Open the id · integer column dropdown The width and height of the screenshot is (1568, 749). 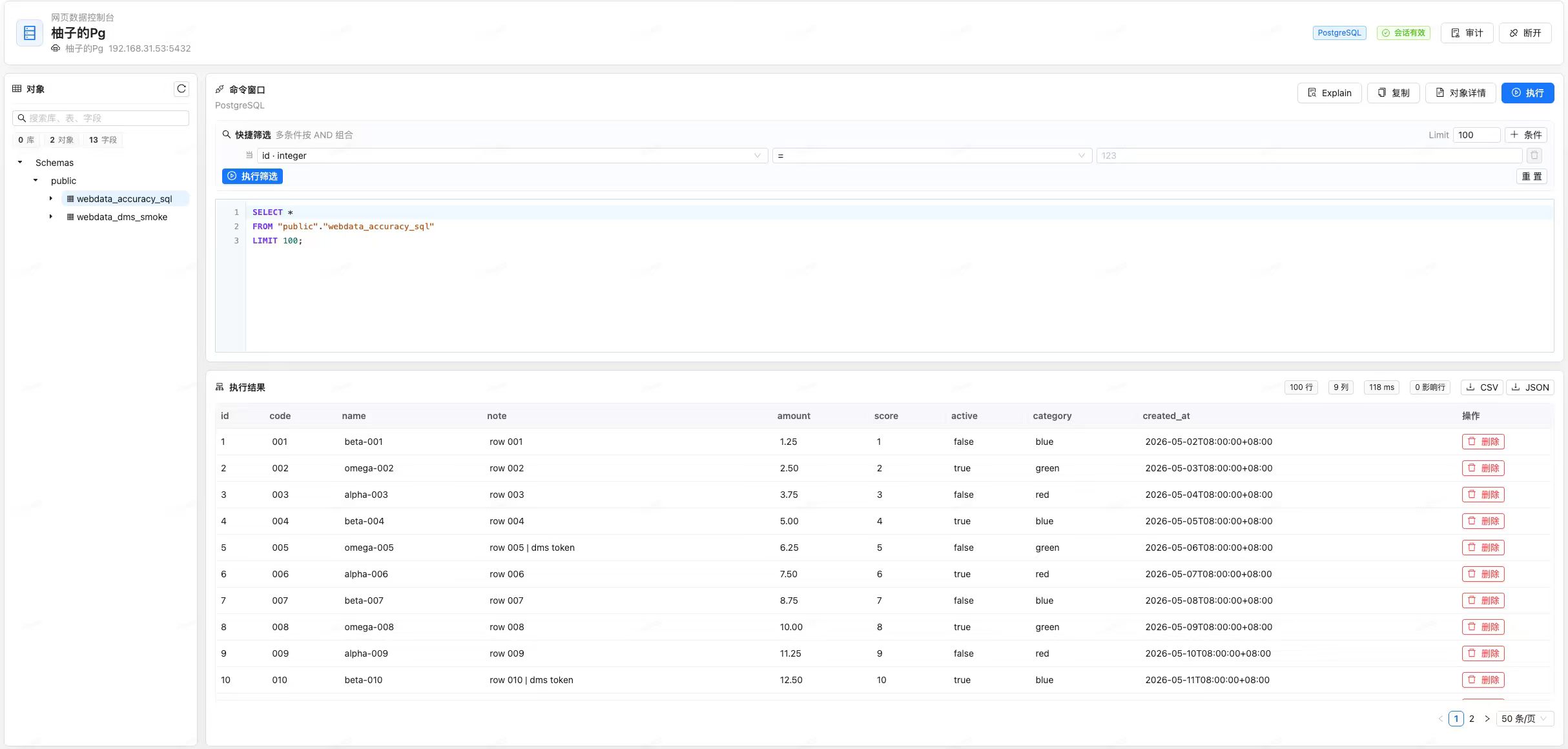point(512,156)
